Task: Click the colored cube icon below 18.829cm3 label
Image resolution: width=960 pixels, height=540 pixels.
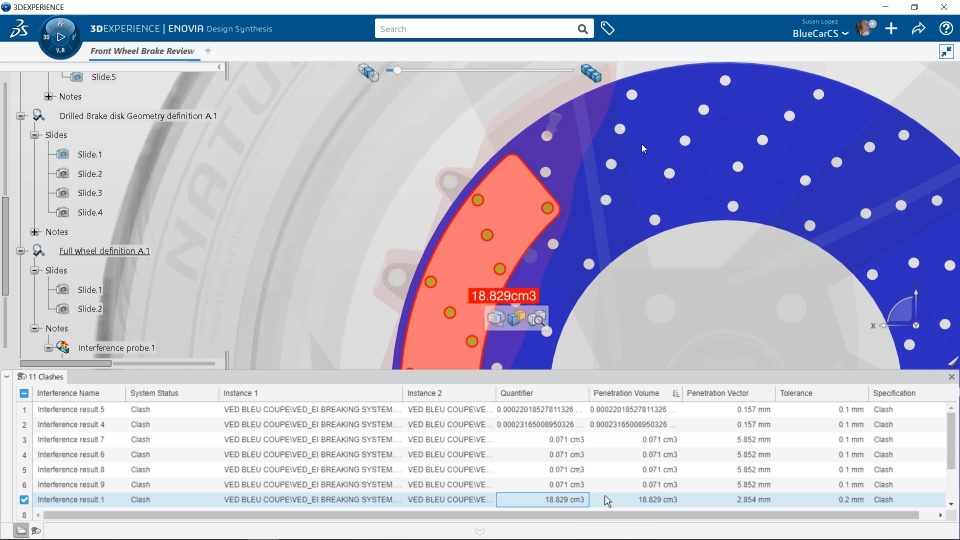Action: 516,318
